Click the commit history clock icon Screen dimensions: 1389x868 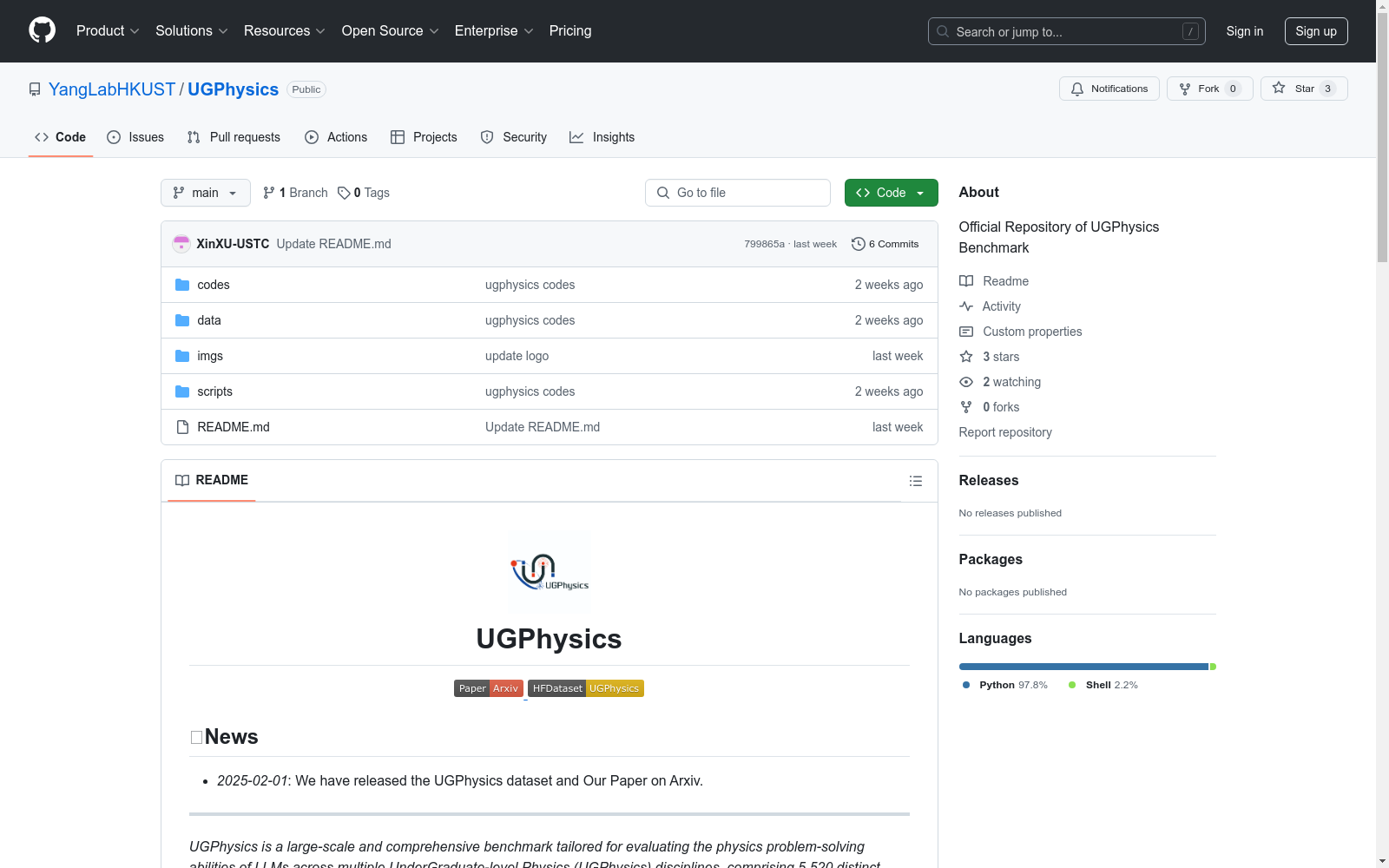tap(859, 244)
